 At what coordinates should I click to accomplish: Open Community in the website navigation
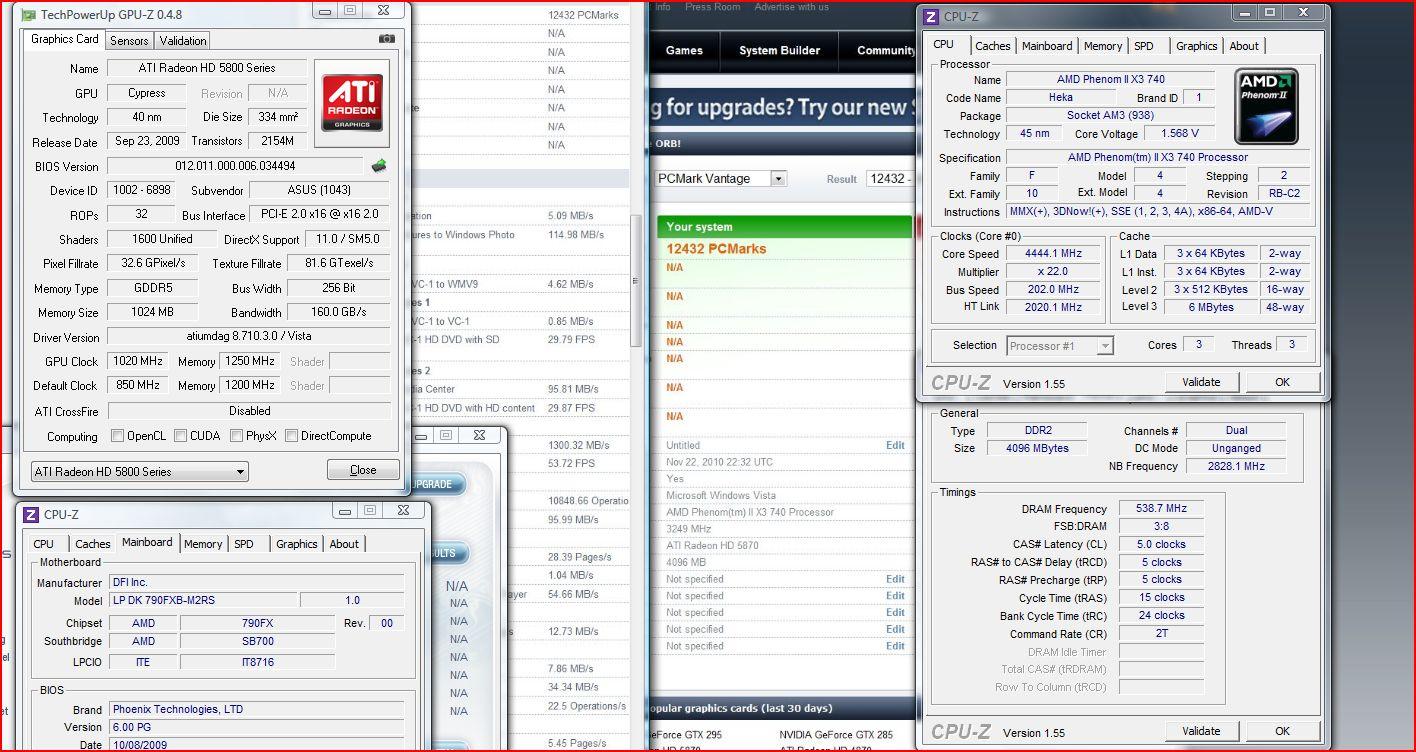(886, 50)
